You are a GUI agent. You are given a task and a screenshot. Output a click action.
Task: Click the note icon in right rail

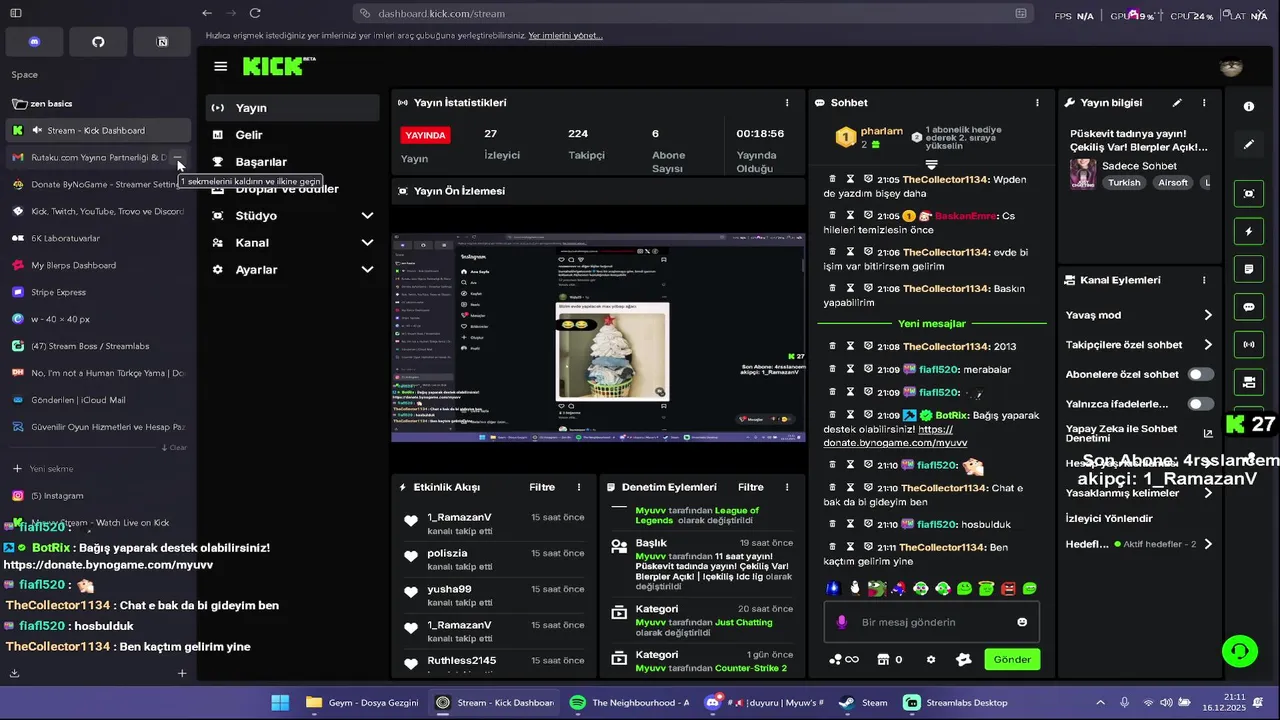pyautogui.click(x=1249, y=269)
